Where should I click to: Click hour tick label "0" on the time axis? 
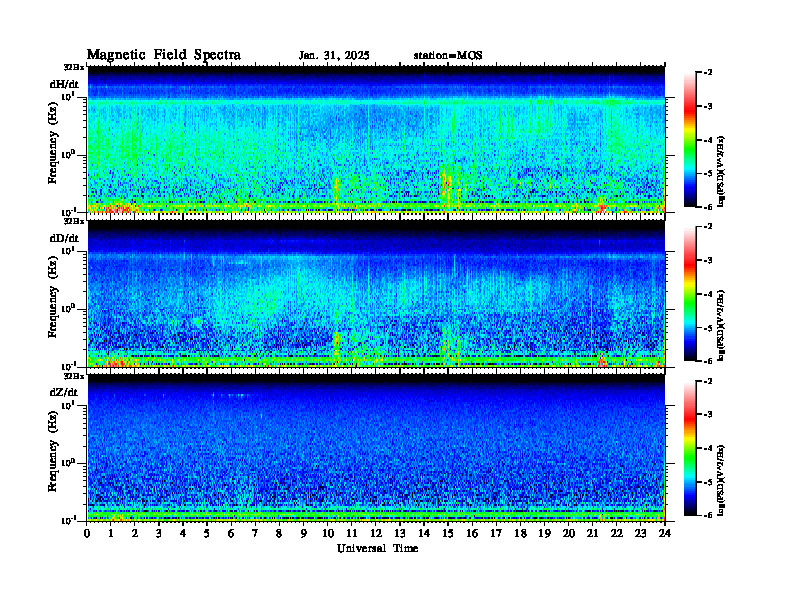point(87,534)
